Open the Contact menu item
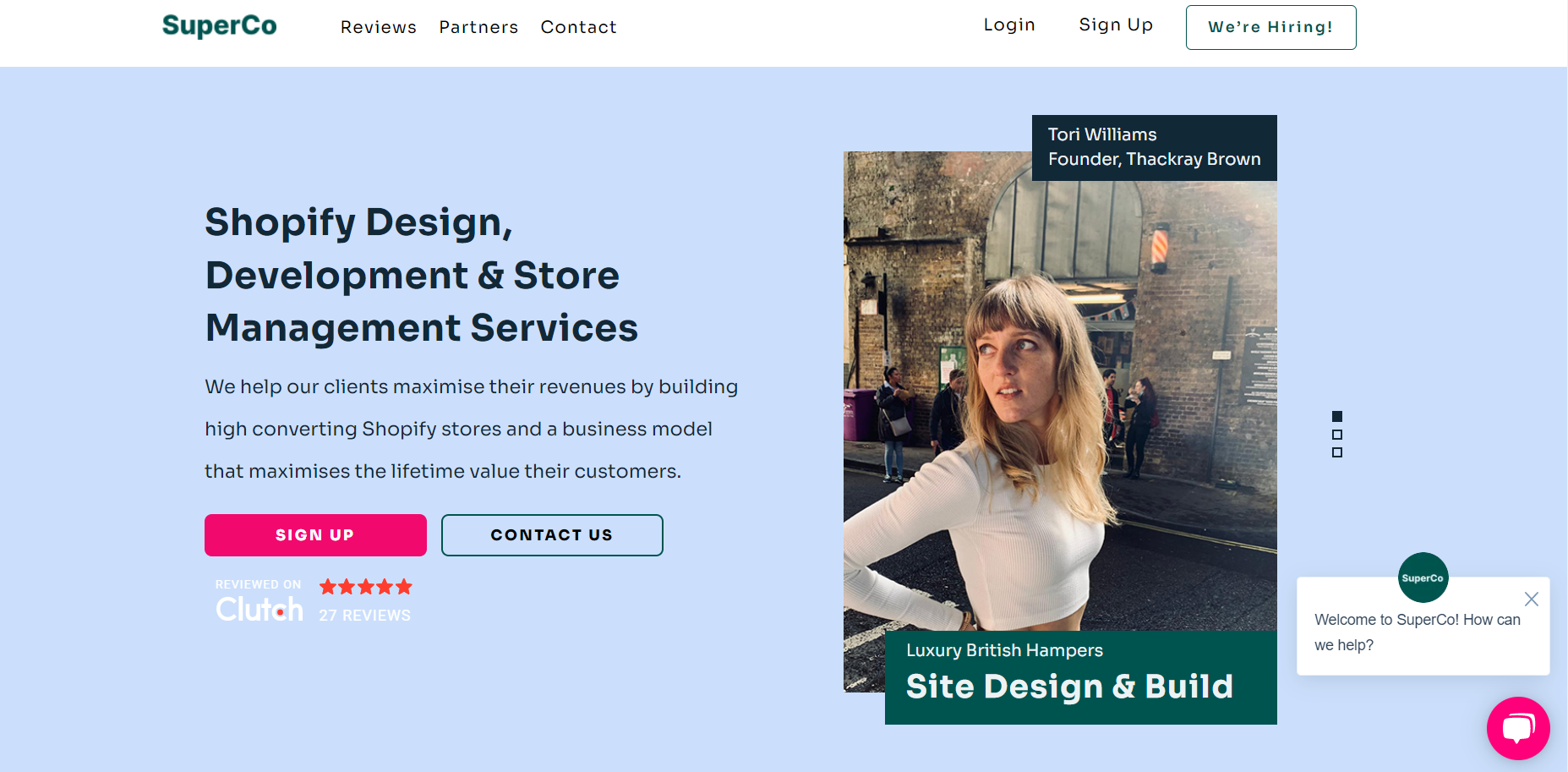Image resolution: width=1568 pixels, height=772 pixels. click(x=579, y=27)
